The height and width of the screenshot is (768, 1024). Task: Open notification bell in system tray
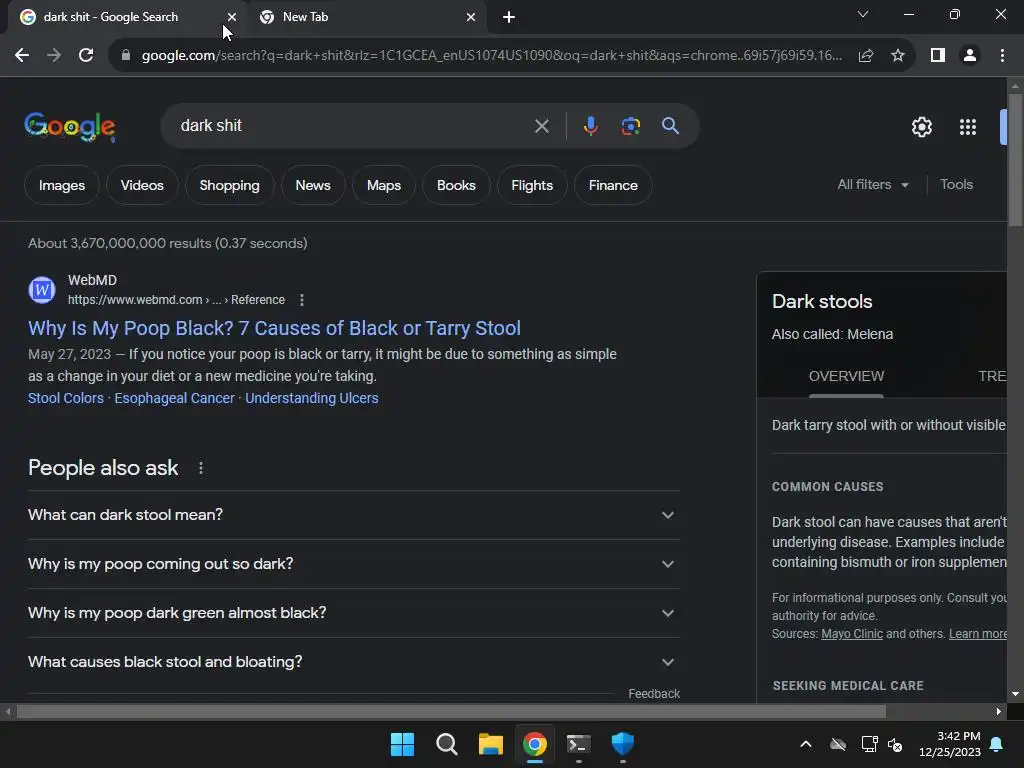pyautogui.click(x=997, y=744)
